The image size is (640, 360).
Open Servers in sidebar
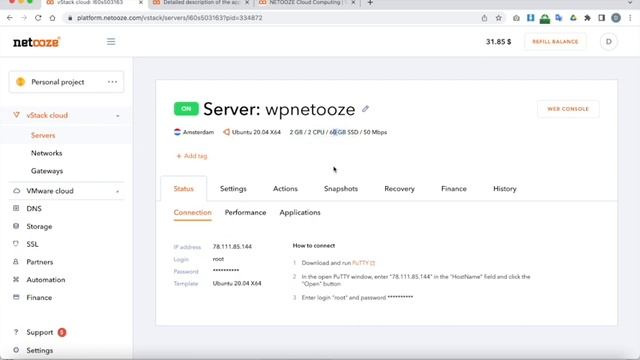point(43,135)
